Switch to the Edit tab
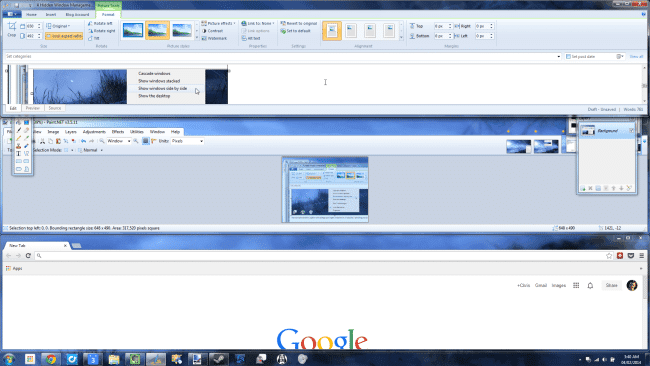 tap(13, 108)
